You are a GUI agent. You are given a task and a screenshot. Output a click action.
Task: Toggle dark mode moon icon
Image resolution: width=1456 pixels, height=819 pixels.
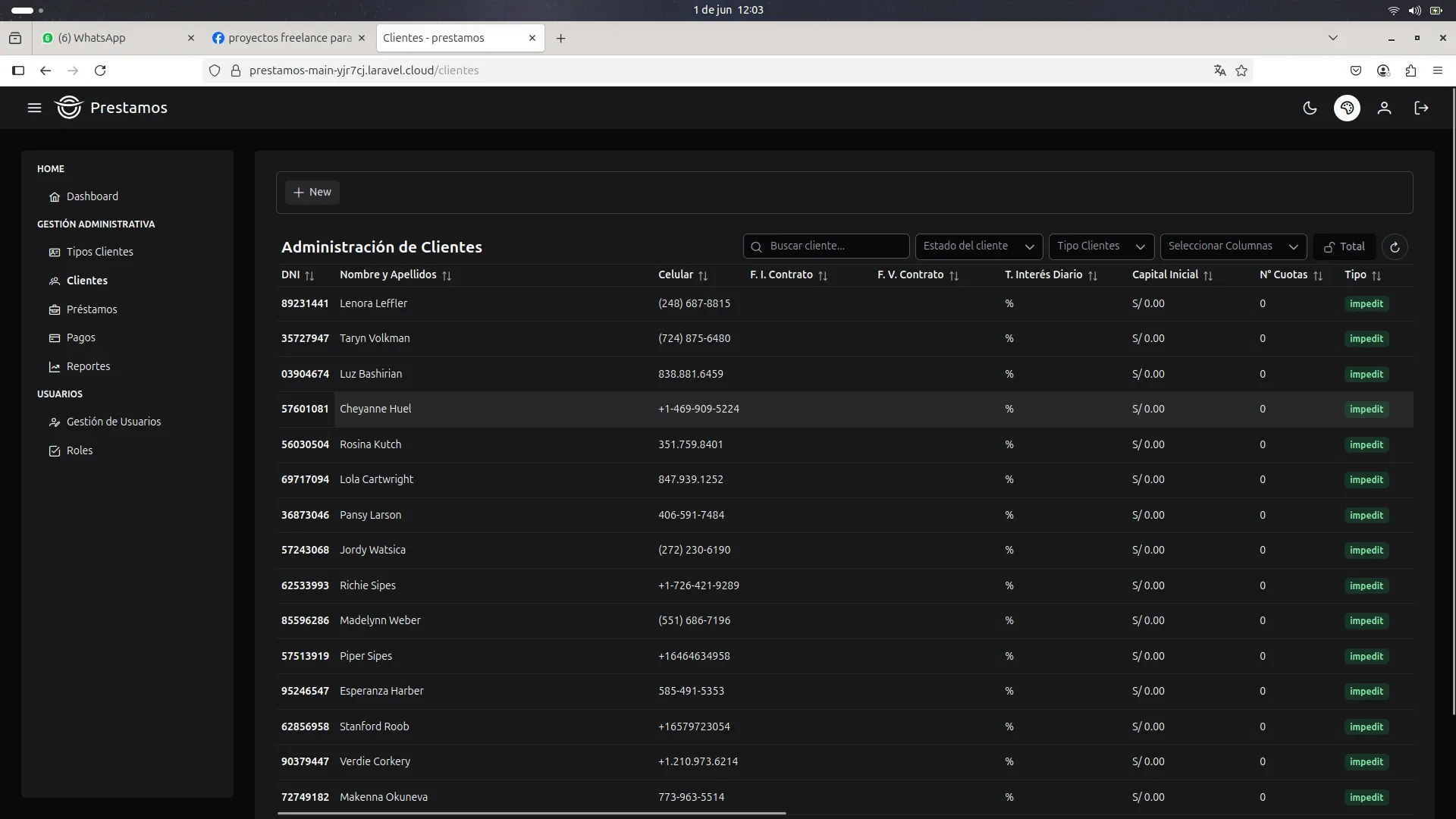click(1310, 108)
